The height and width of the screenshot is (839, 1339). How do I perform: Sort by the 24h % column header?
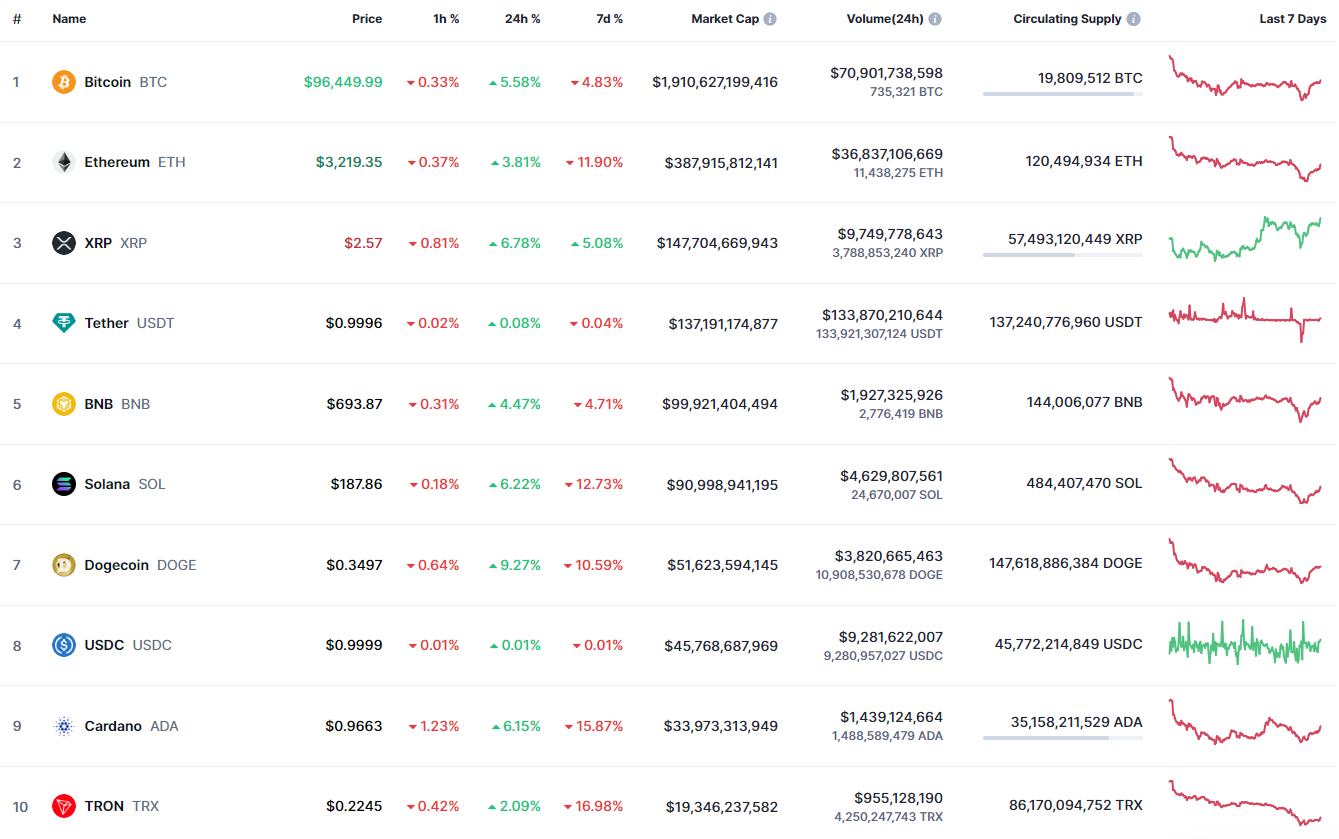click(522, 19)
